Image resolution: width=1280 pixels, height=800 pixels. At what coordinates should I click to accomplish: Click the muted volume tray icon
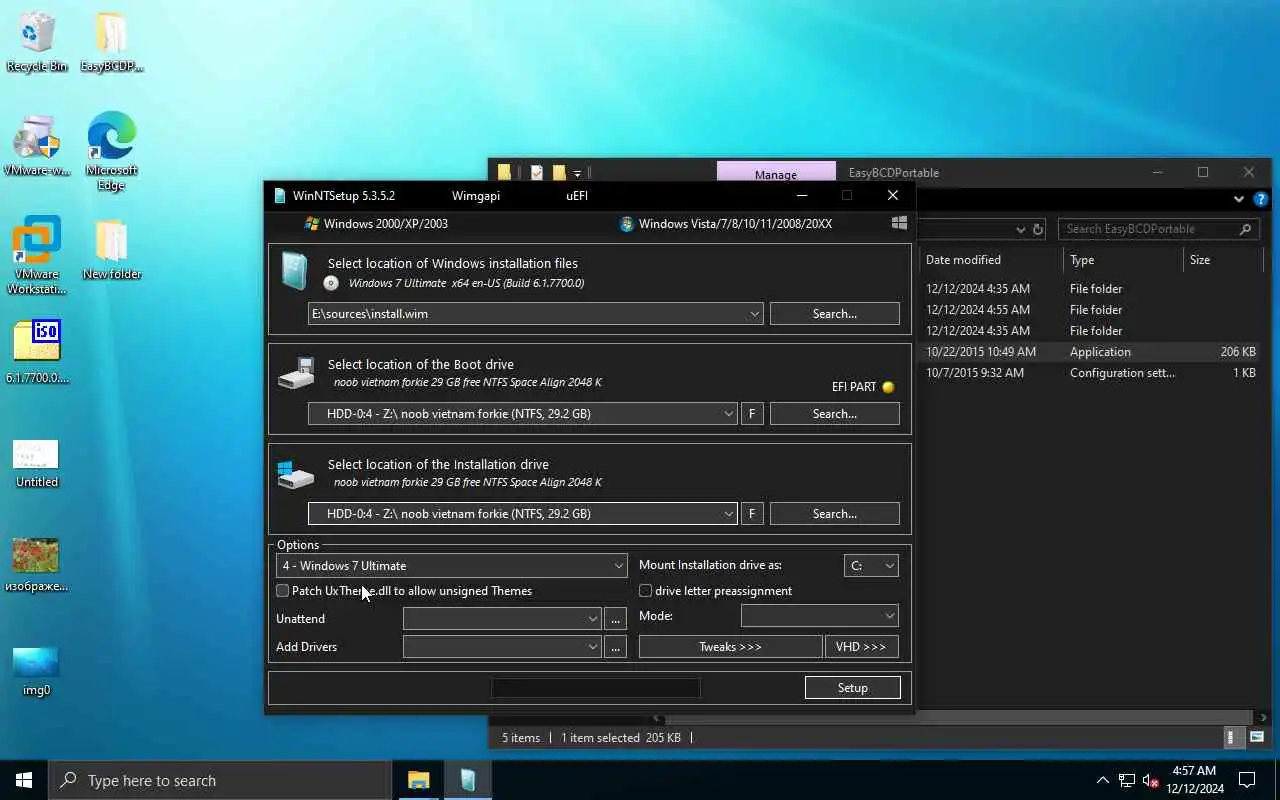click(x=1150, y=781)
